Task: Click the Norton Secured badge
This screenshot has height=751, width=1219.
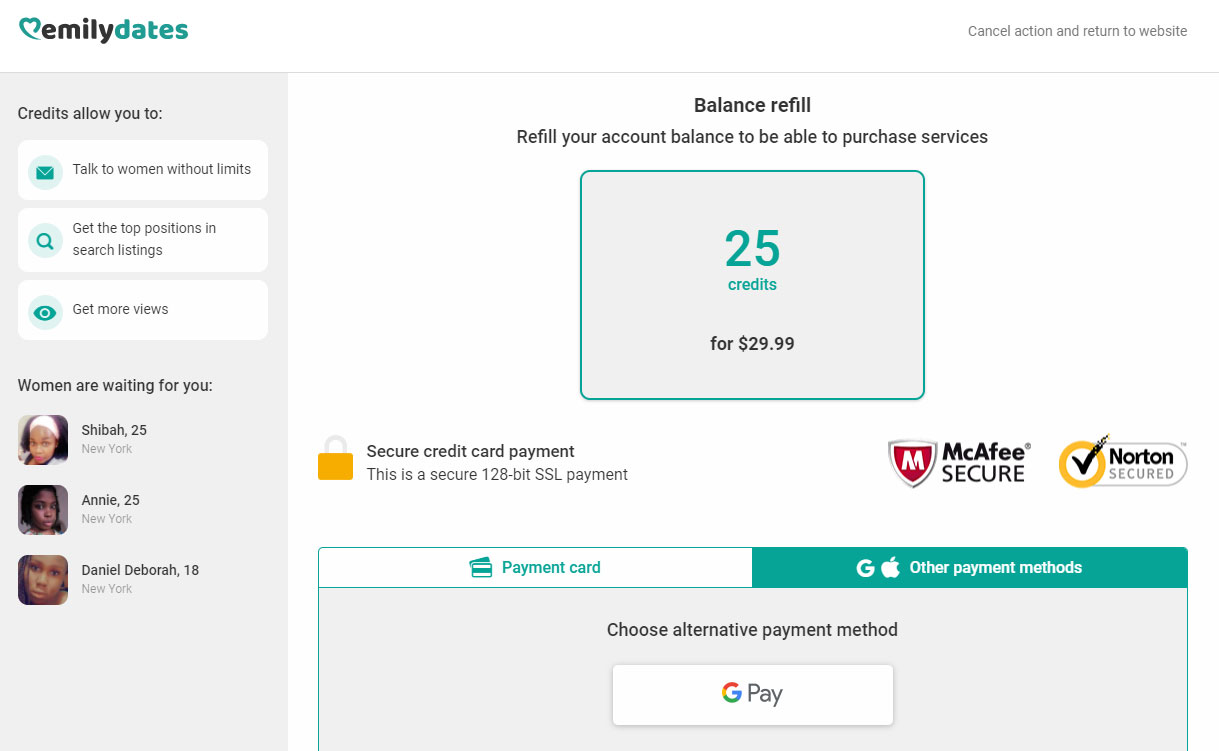Action: coord(1122,464)
